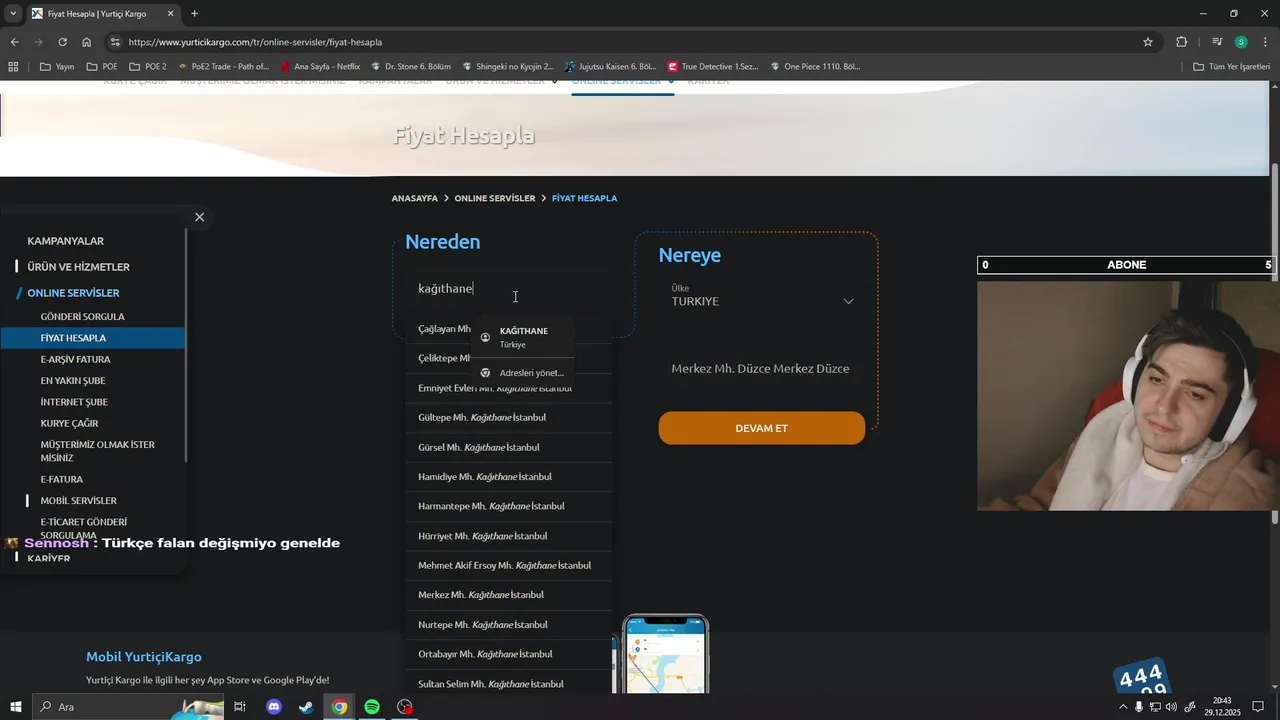The image size is (1280, 720).
Task: Click the Chrome taskbar icon
Action: (x=340, y=707)
